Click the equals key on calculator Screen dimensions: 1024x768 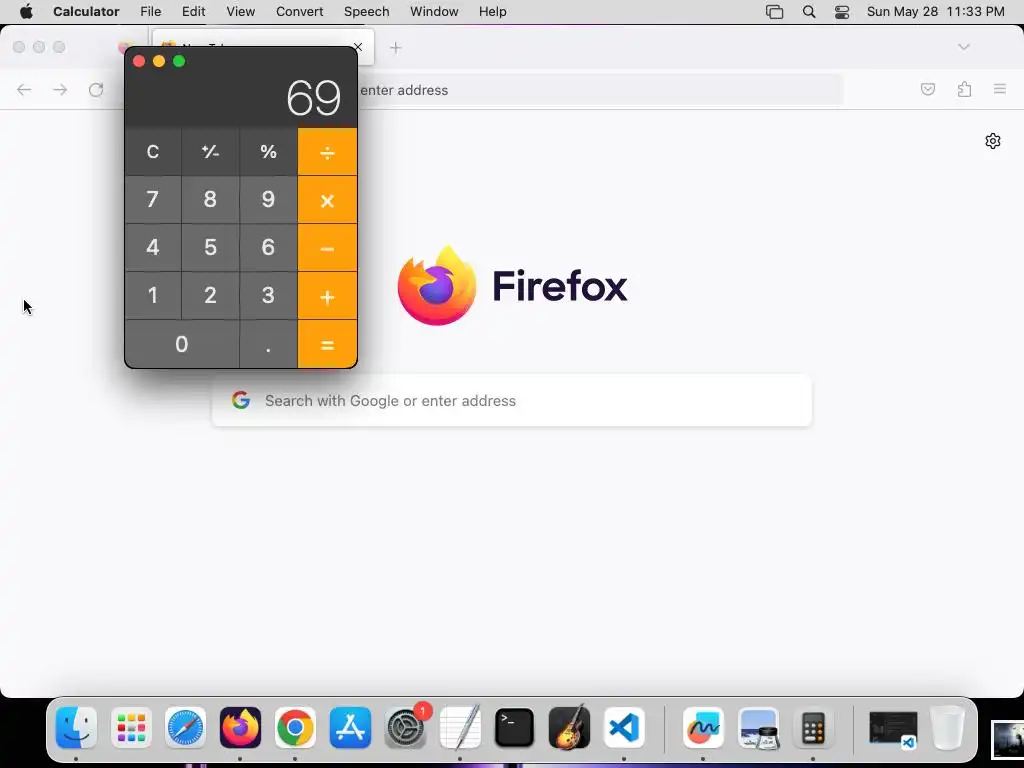tap(327, 344)
